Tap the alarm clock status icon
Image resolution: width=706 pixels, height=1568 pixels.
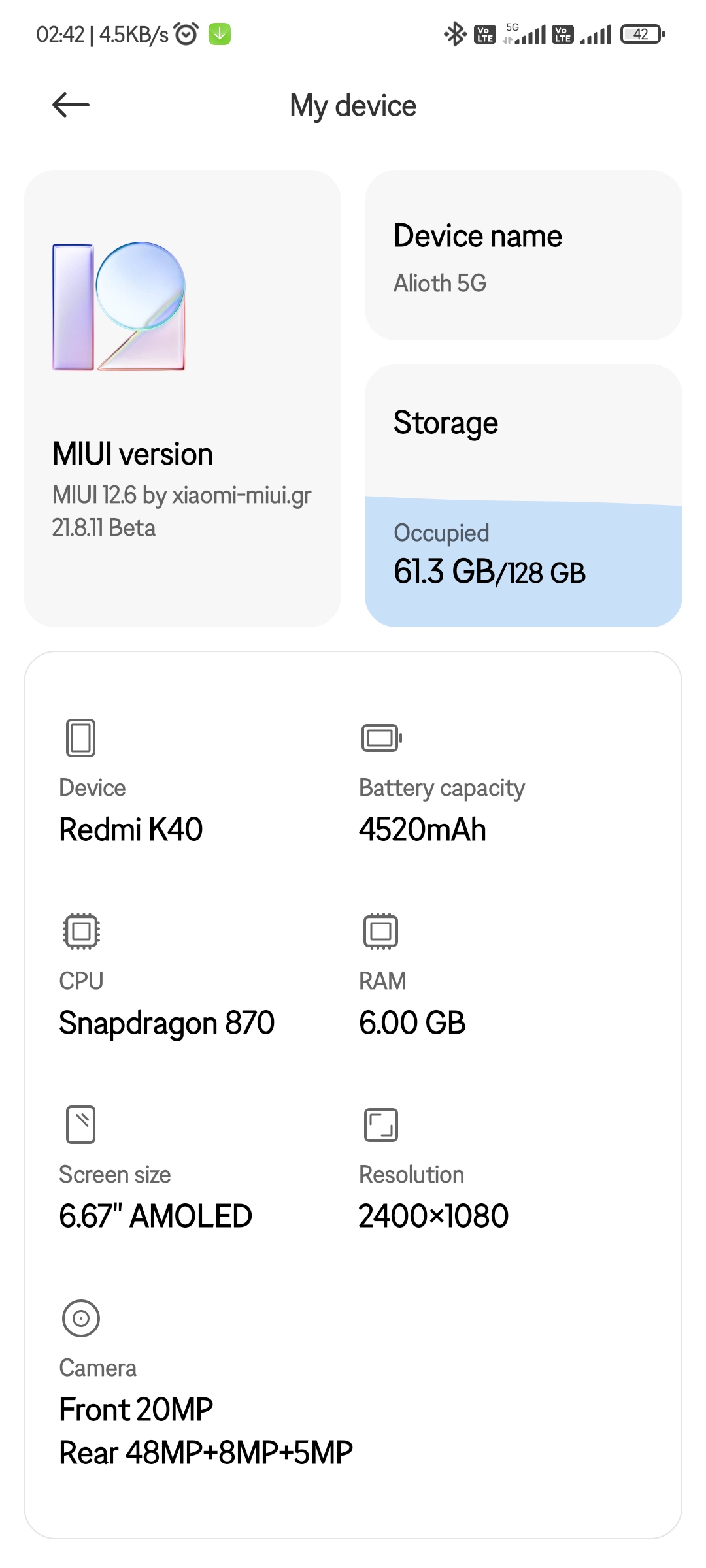click(x=186, y=34)
